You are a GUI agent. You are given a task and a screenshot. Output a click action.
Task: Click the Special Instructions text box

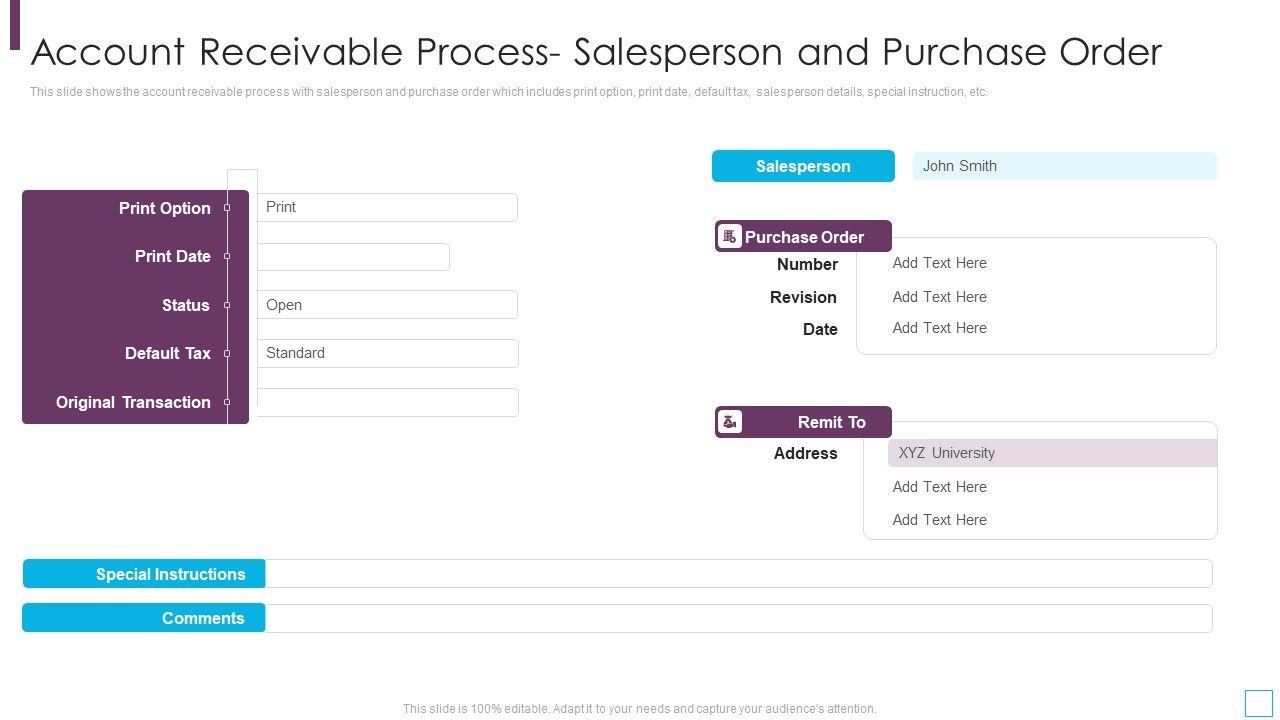click(x=738, y=574)
